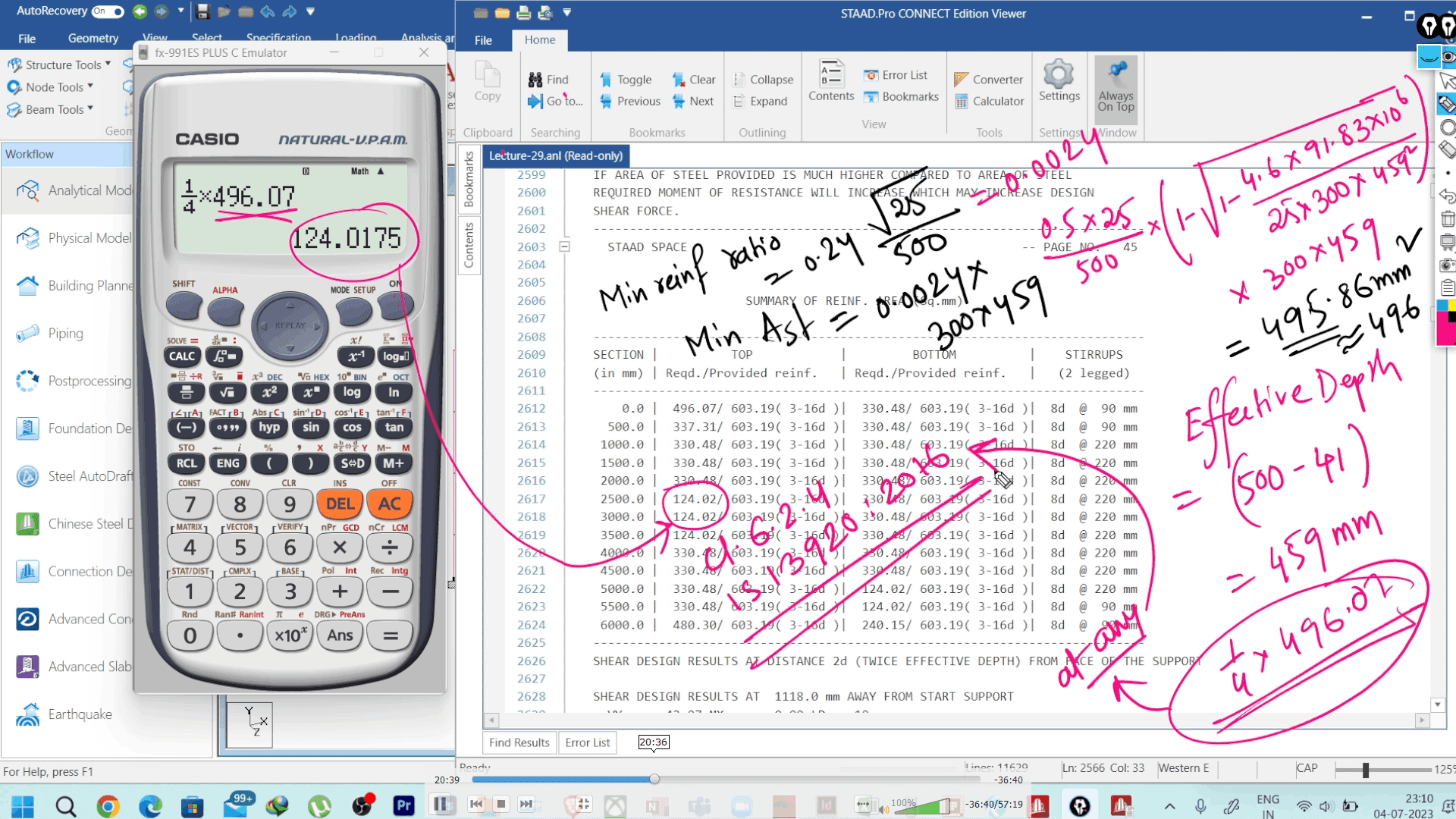Image resolution: width=1456 pixels, height=819 pixels.
Task: Click the calculator DEL key
Action: 340,504
